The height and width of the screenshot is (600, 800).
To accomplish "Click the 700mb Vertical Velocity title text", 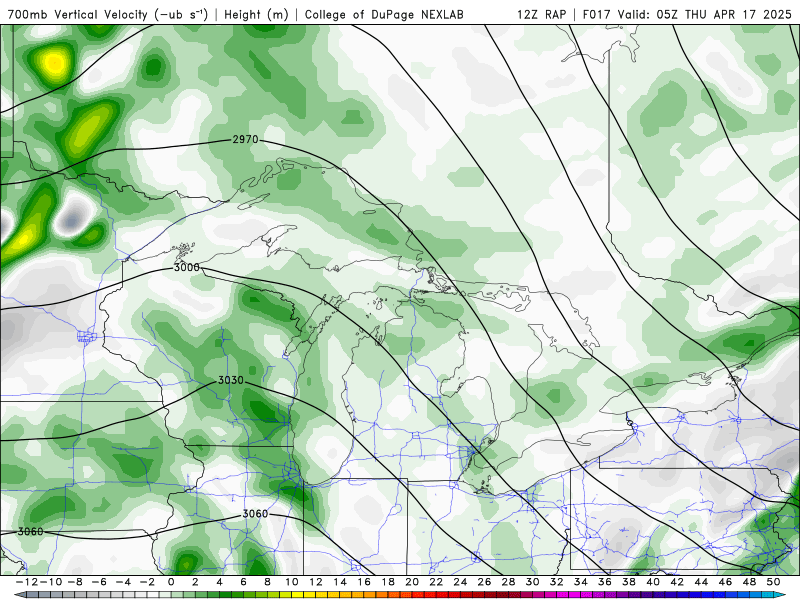I will [x=108, y=15].
